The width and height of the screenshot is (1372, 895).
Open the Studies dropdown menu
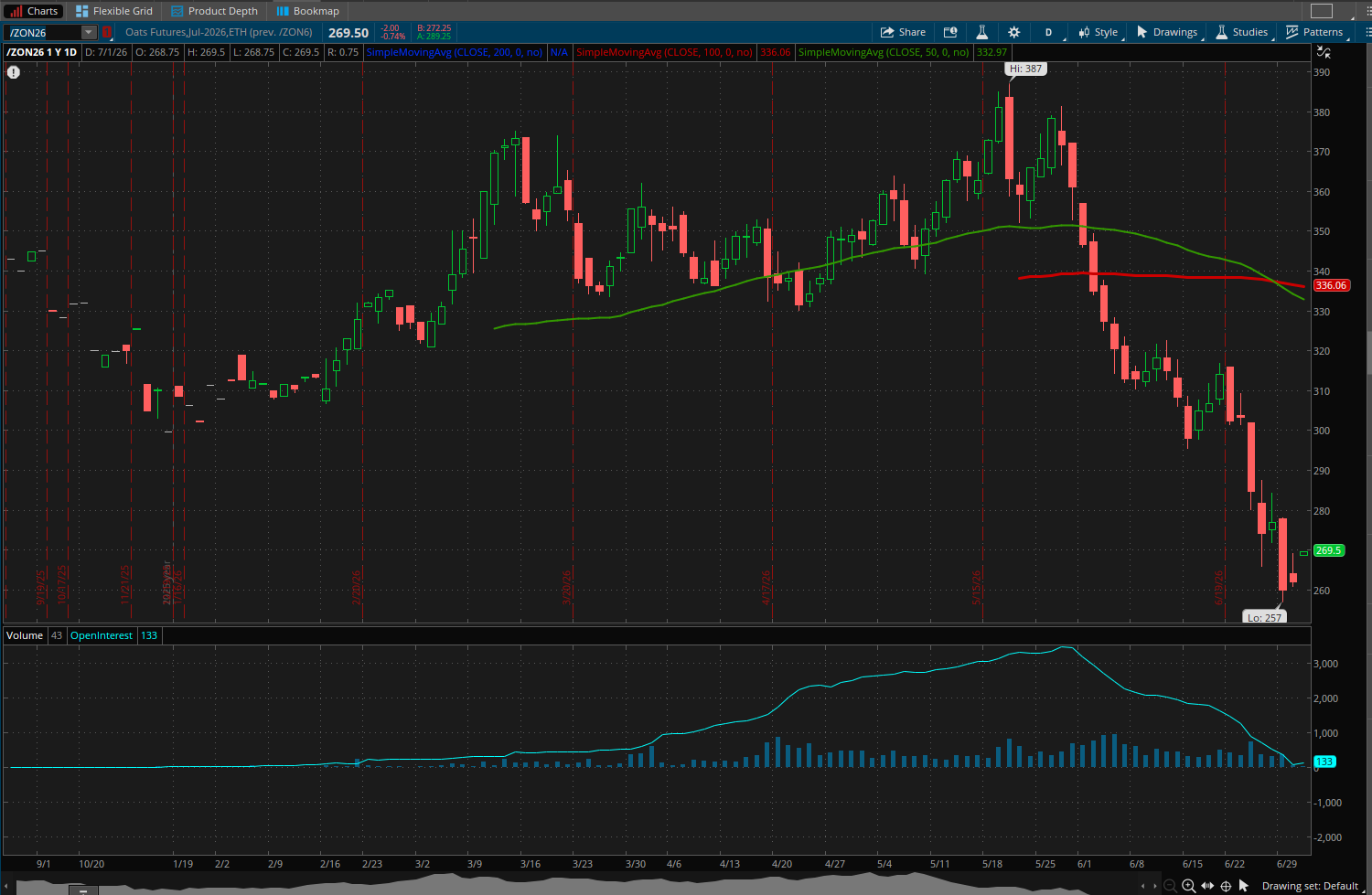(1241, 32)
